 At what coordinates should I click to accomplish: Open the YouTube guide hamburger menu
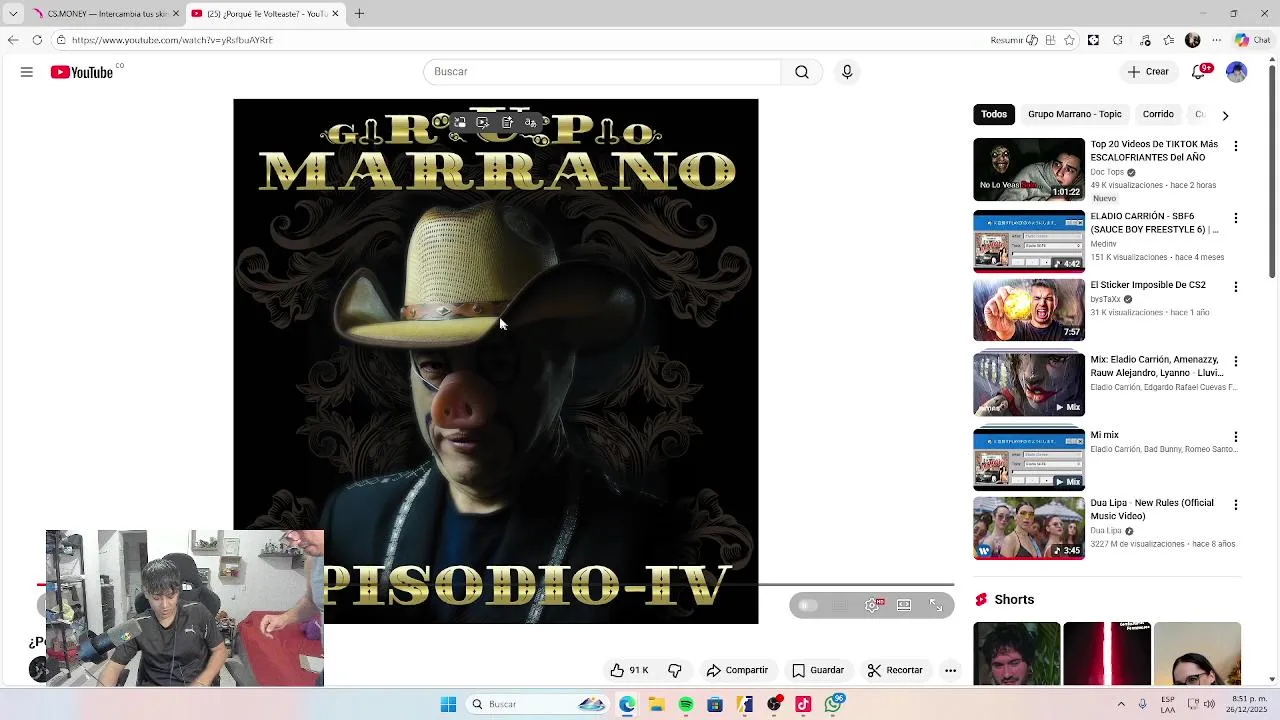tap(27, 72)
